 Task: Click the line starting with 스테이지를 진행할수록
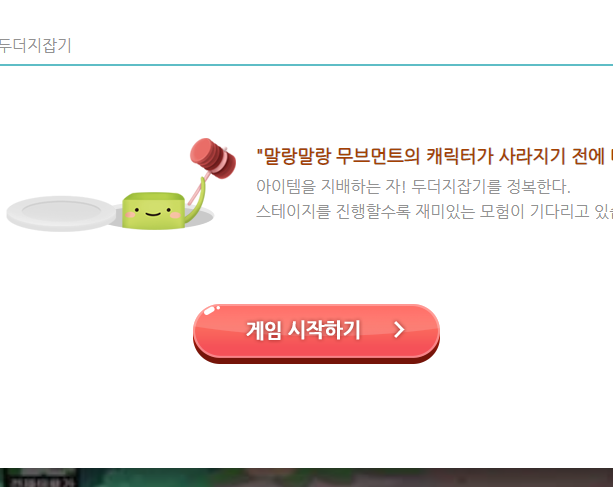coord(434,211)
